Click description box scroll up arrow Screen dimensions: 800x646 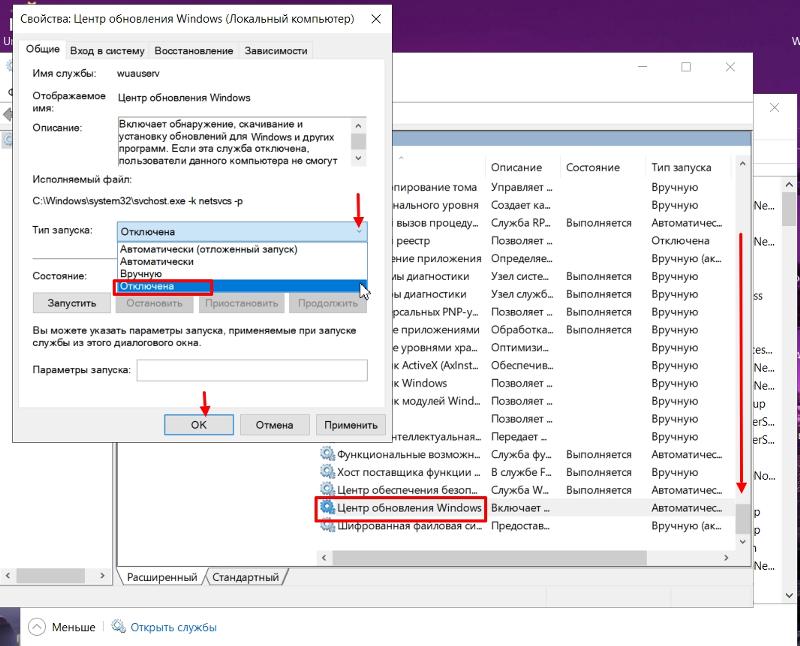(359, 125)
